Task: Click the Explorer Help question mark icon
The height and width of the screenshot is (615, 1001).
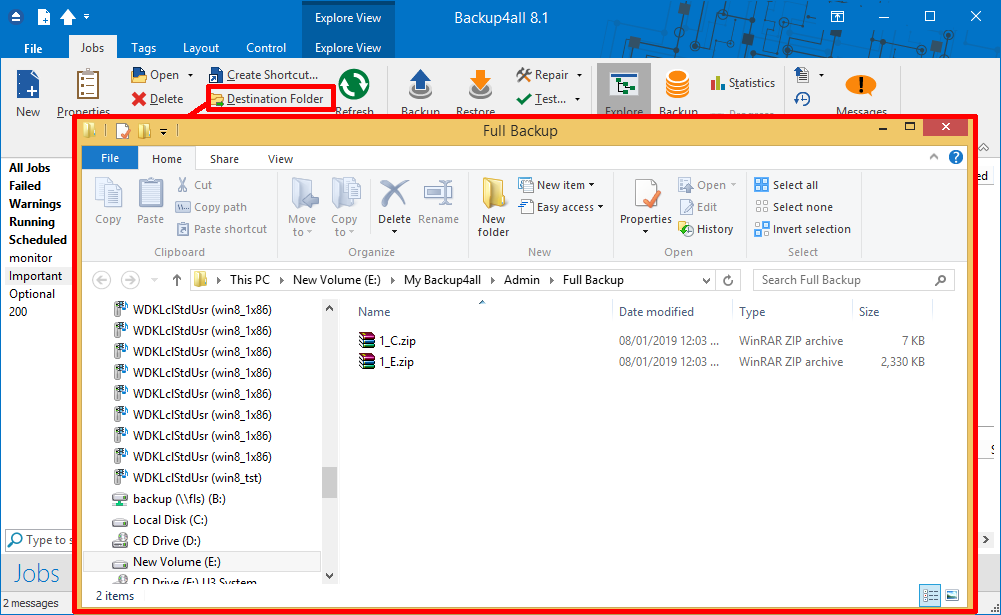Action: click(956, 158)
